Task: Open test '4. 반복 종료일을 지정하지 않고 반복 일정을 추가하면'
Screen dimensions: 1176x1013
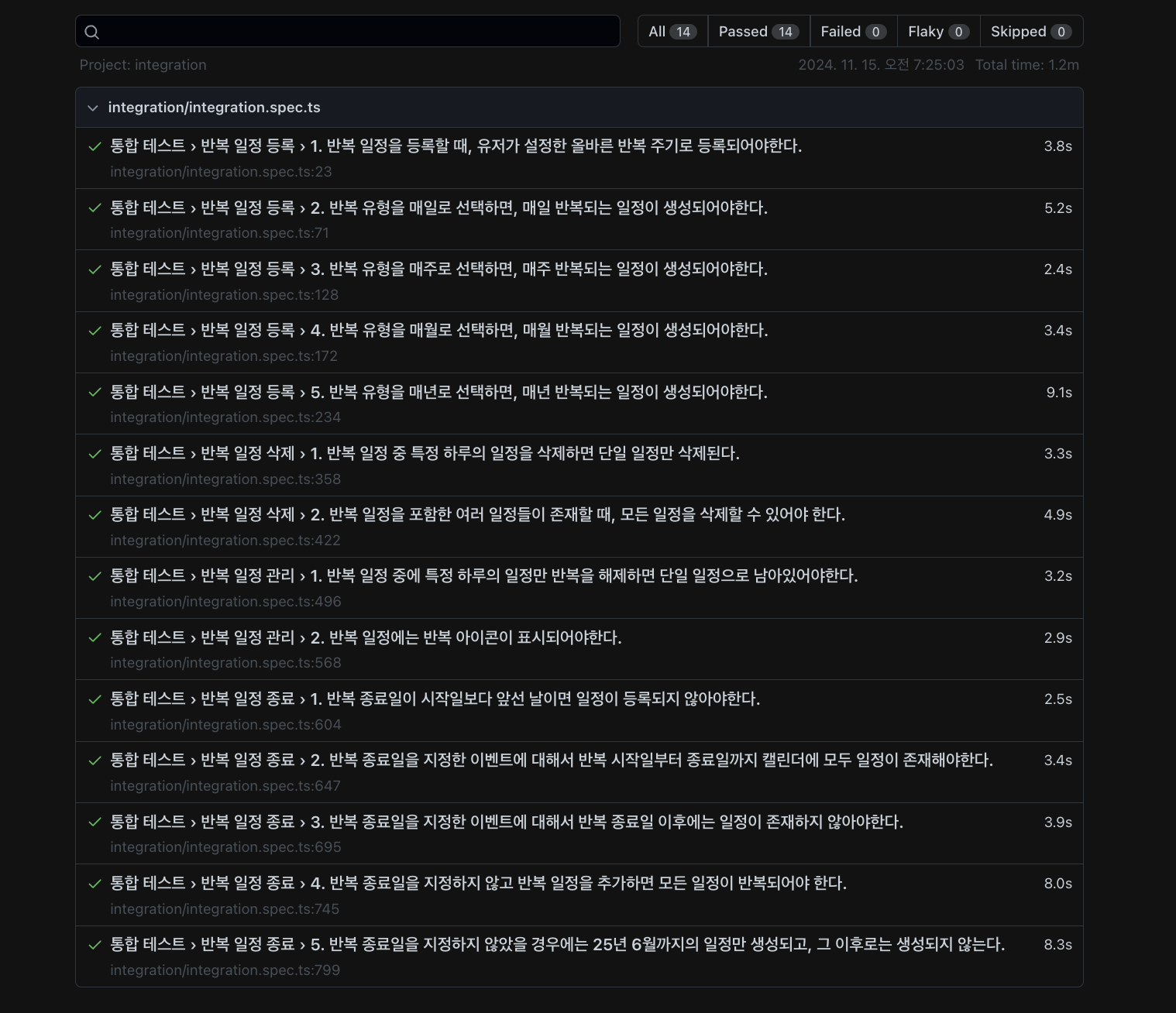Action: [478, 883]
